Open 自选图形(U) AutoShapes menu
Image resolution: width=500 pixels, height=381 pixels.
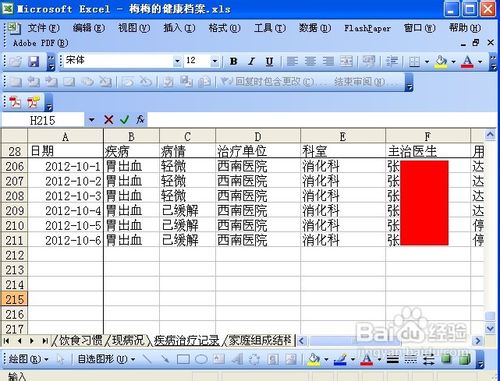106,359
